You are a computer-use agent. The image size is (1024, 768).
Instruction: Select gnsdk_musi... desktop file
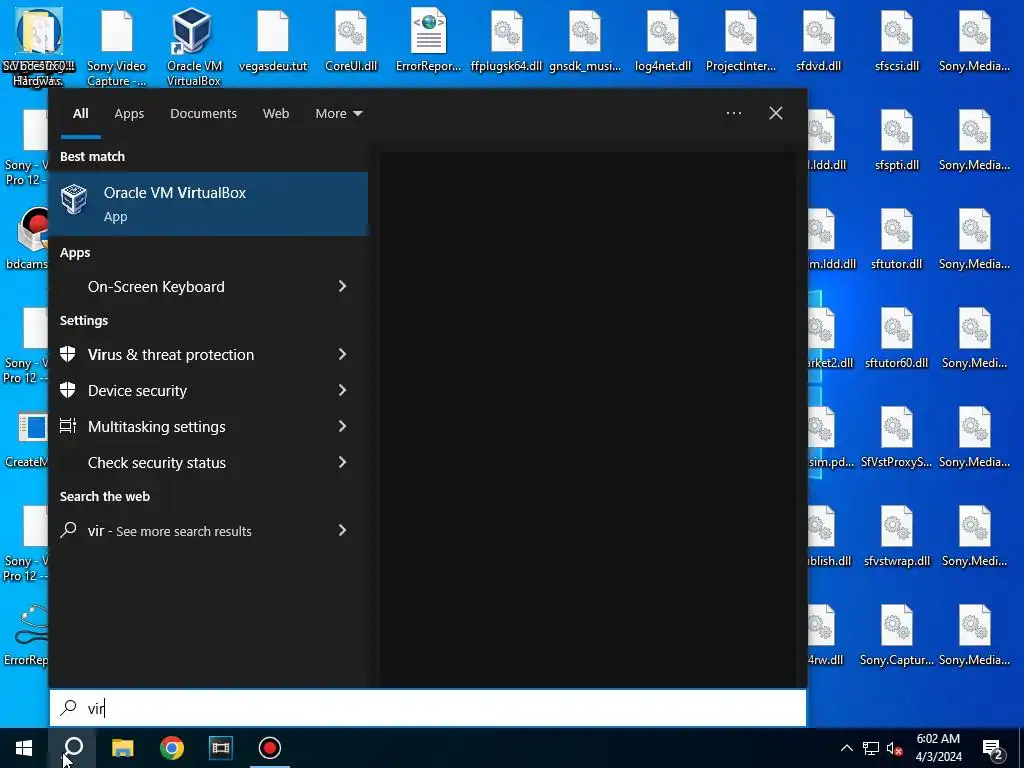[584, 40]
